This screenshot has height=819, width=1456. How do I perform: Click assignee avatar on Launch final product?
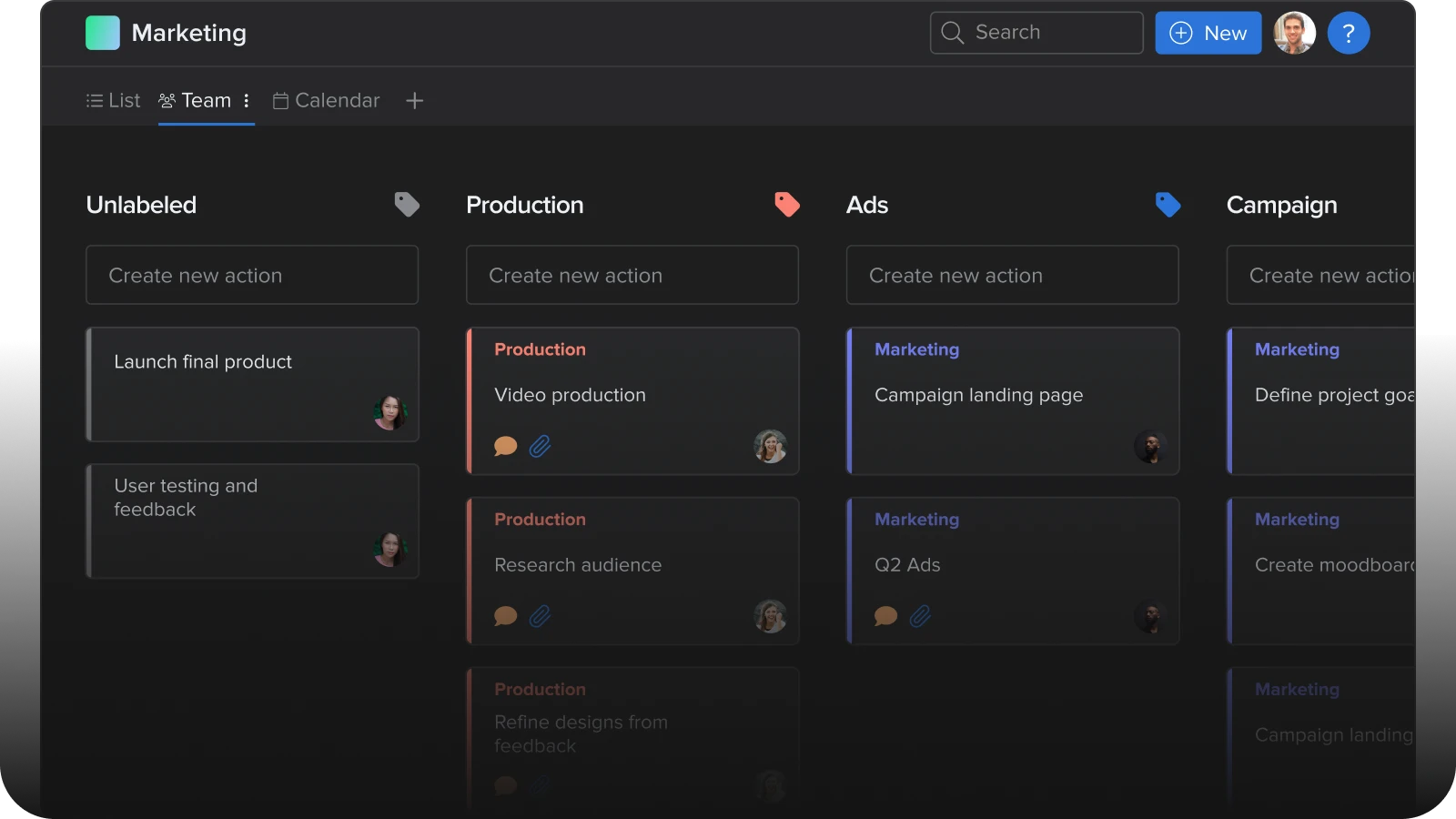click(390, 412)
